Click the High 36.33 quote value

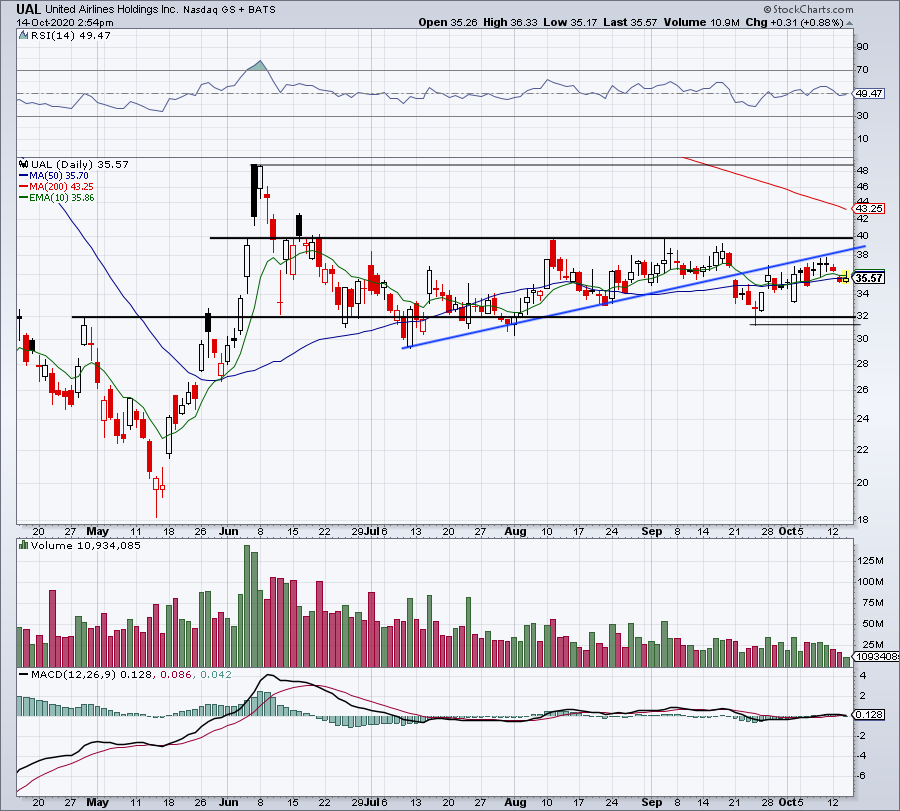pos(510,22)
